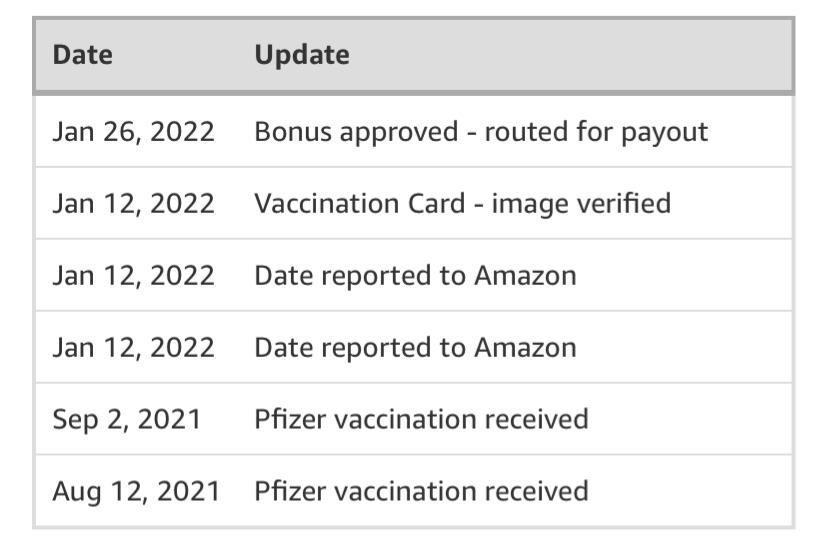The width and height of the screenshot is (827, 544).
Task: Click the first 'Date reported to Amazon' row
Action: point(415,275)
